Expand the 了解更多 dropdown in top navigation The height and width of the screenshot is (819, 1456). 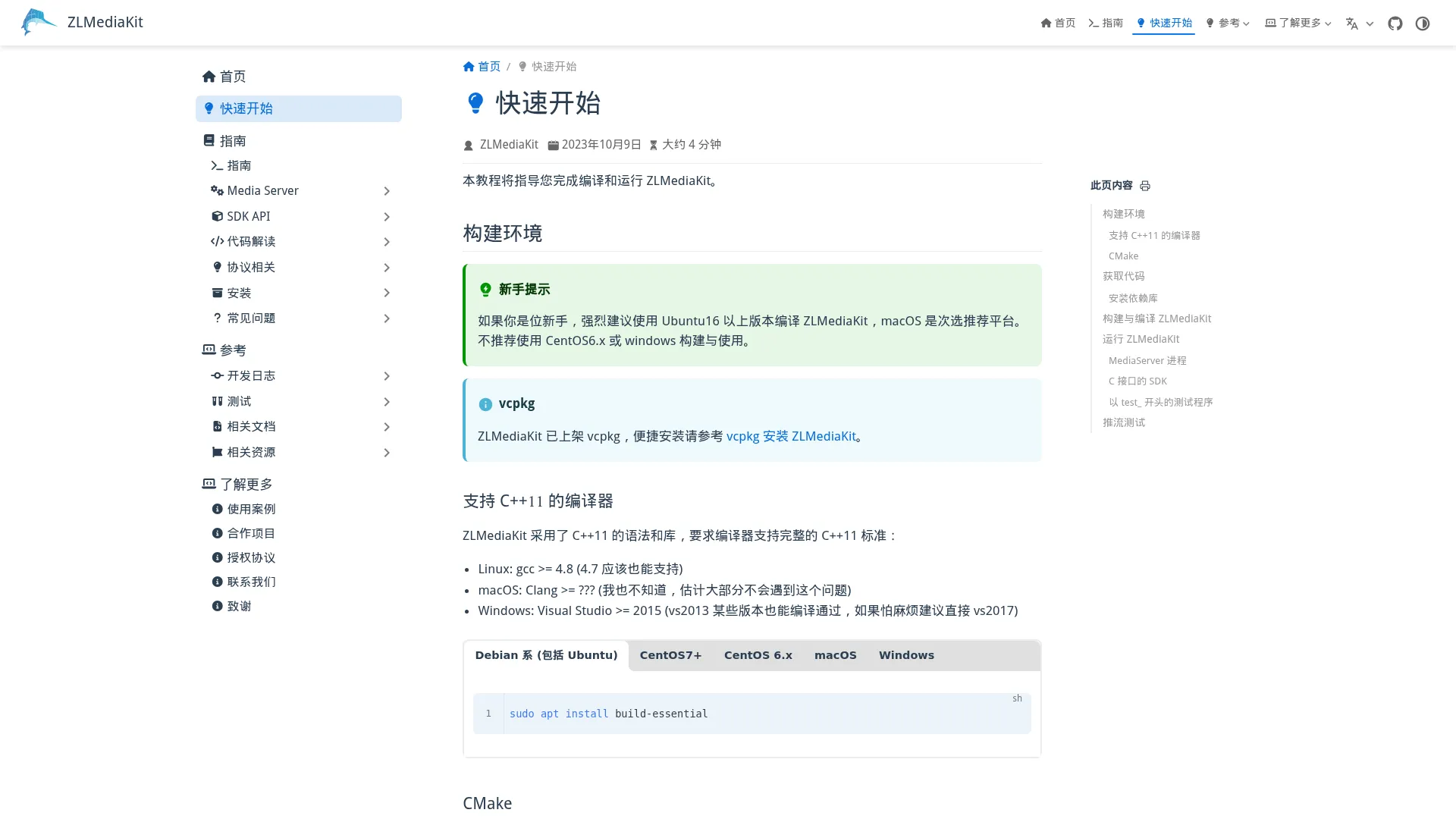(x=1298, y=23)
